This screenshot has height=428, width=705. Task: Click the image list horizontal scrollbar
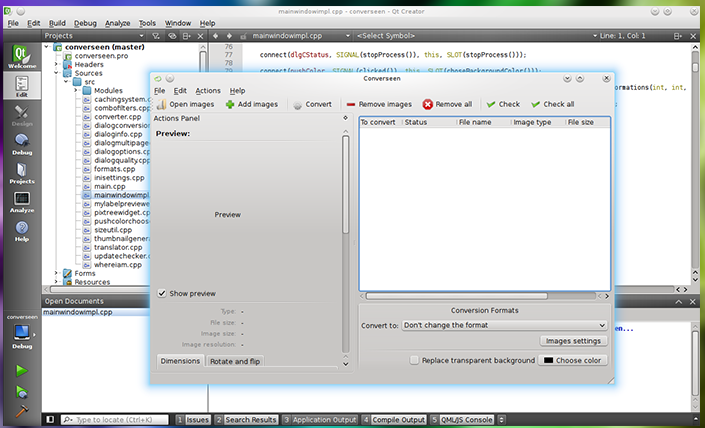coord(456,296)
